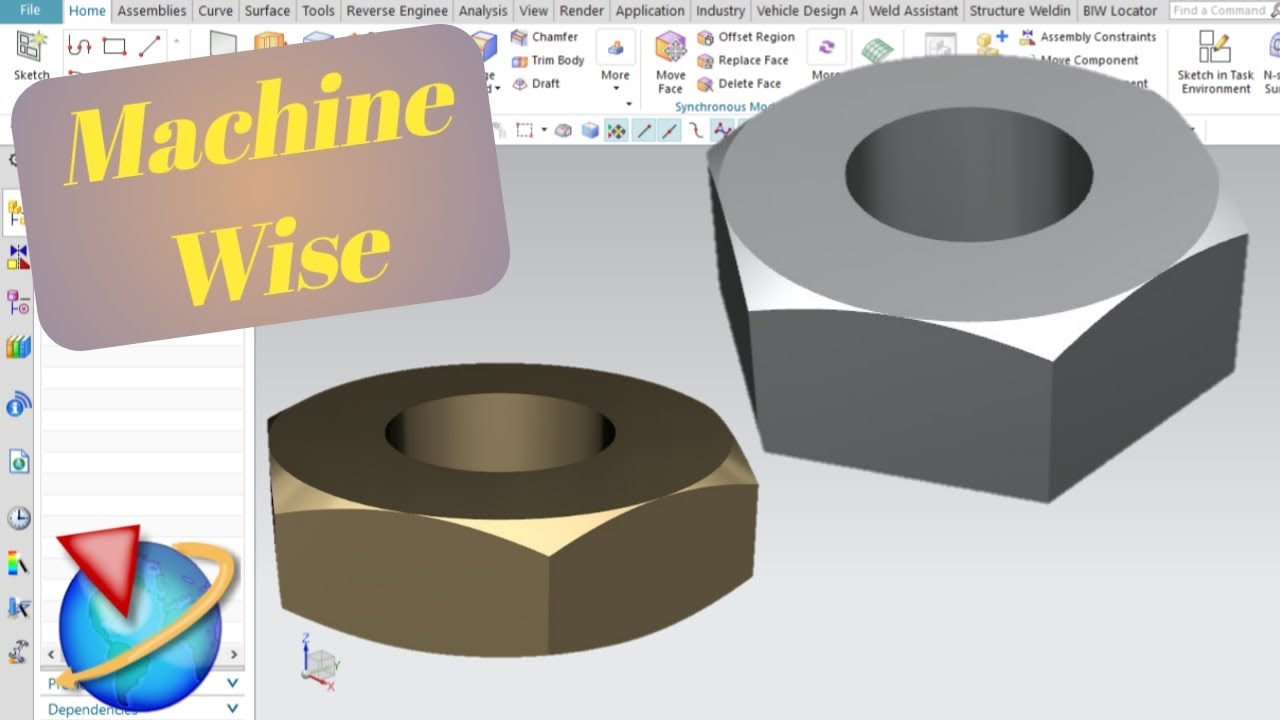Viewport: 1280px width, 720px height.
Task: Open the Web Browser sidebar tab
Action: pos(18,461)
